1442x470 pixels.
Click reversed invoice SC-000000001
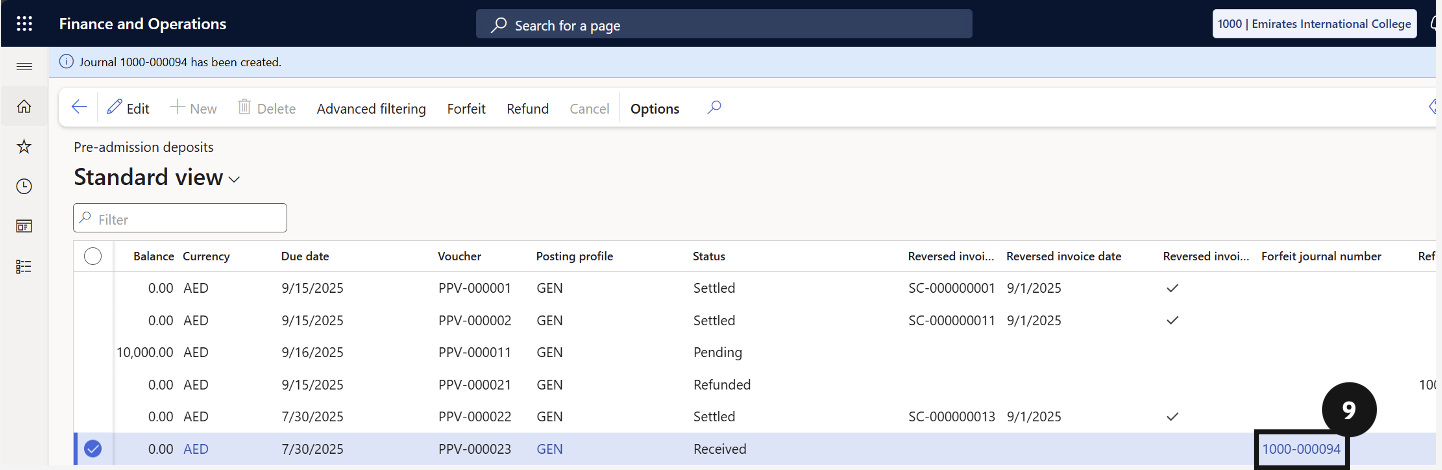(952, 288)
